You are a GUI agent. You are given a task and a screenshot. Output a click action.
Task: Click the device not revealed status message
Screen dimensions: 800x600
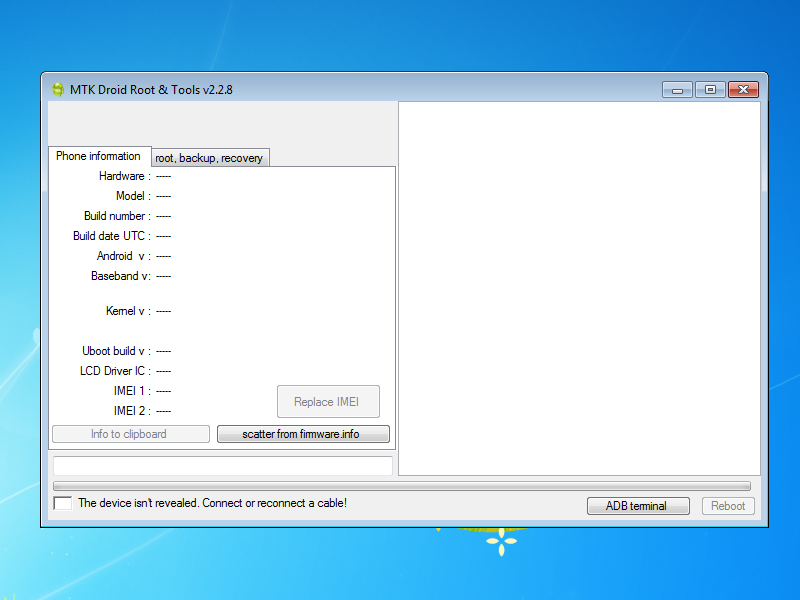pos(212,503)
